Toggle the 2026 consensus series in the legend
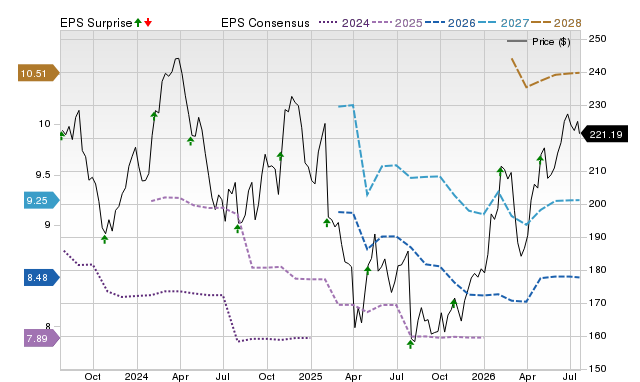This screenshot has width=640, height=382. point(450,23)
